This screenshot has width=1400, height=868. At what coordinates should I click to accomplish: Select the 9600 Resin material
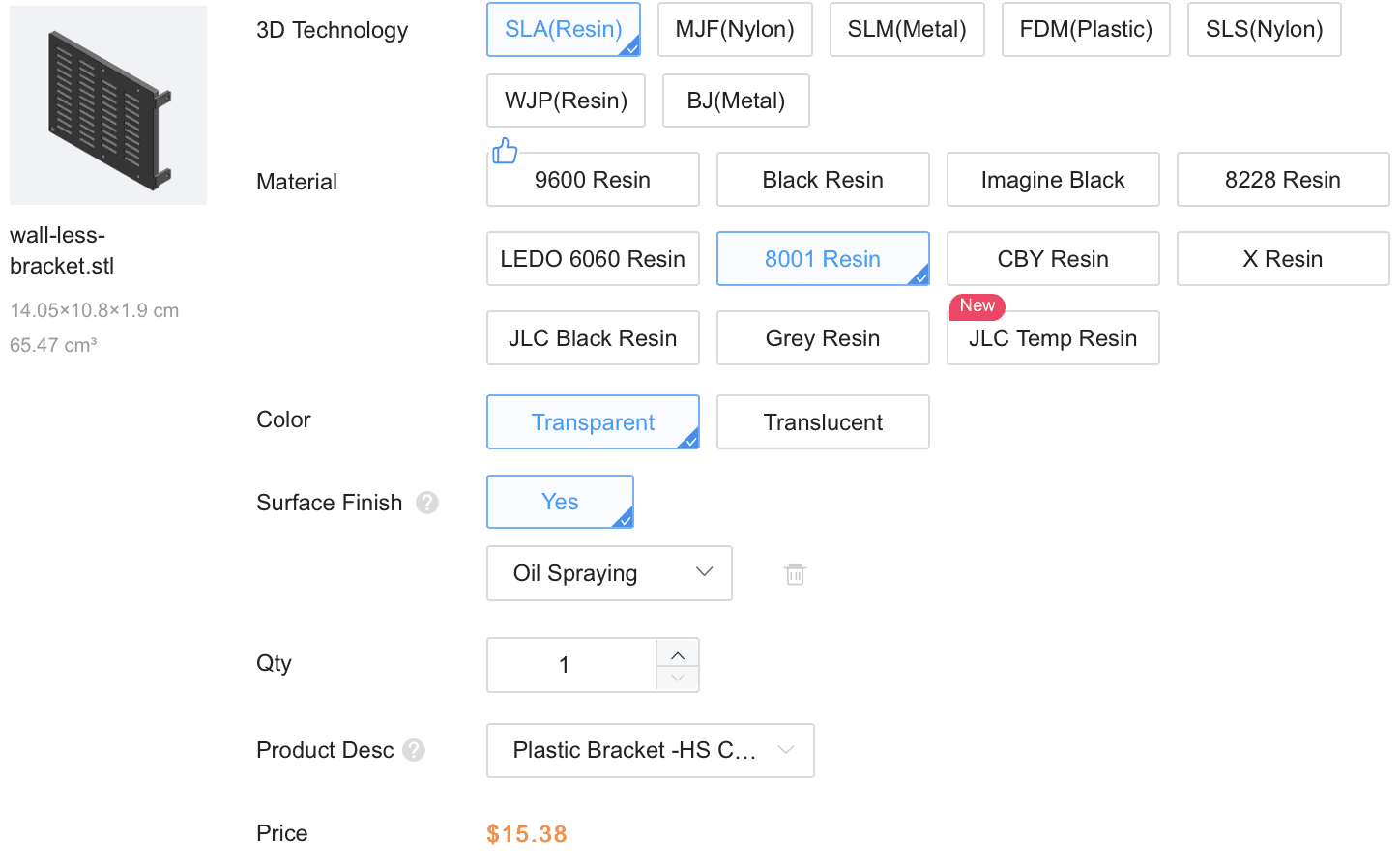[x=593, y=180]
